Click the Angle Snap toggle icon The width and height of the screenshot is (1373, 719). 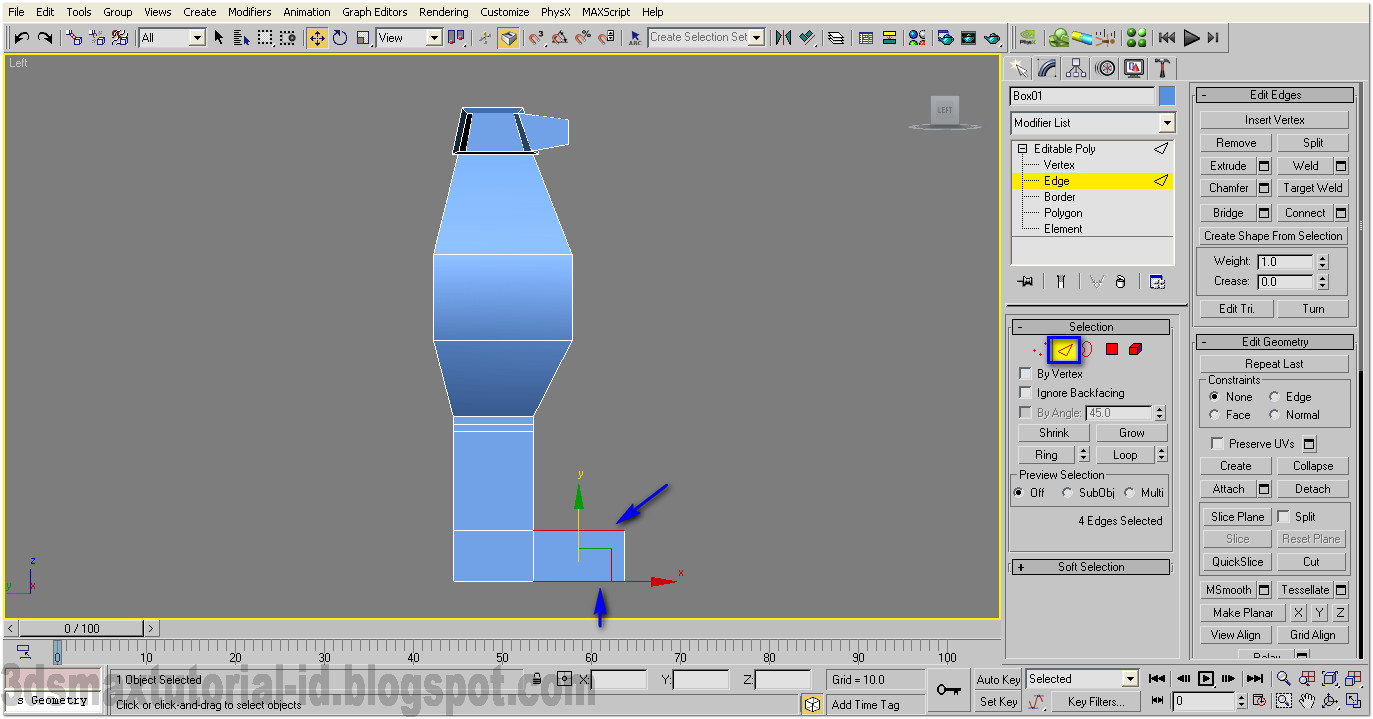(x=560, y=37)
